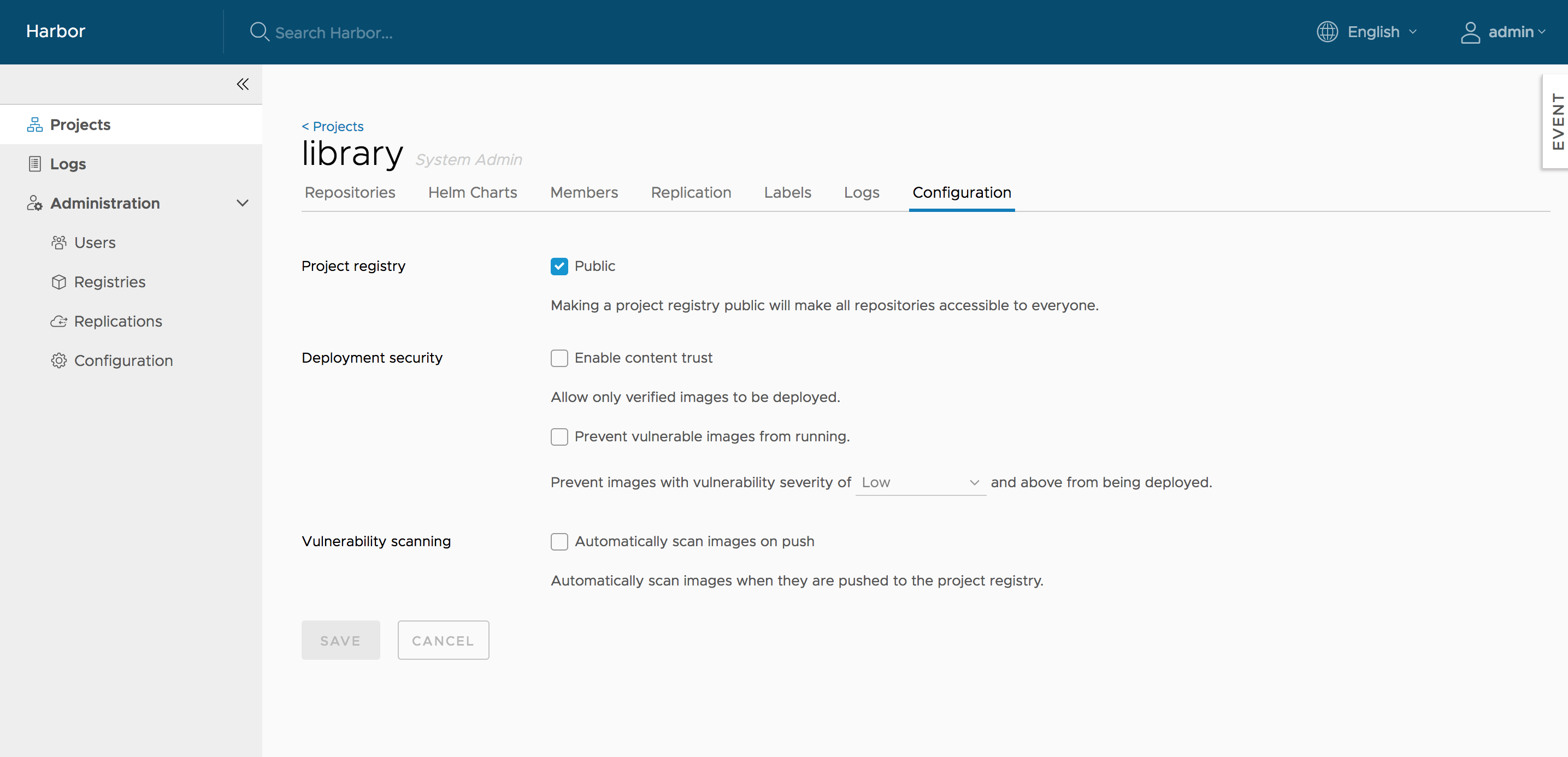The height and width of the screenshot is (757, 1568).
Task: Click the 'Making a project registry public' description
Action: [825, 305]
